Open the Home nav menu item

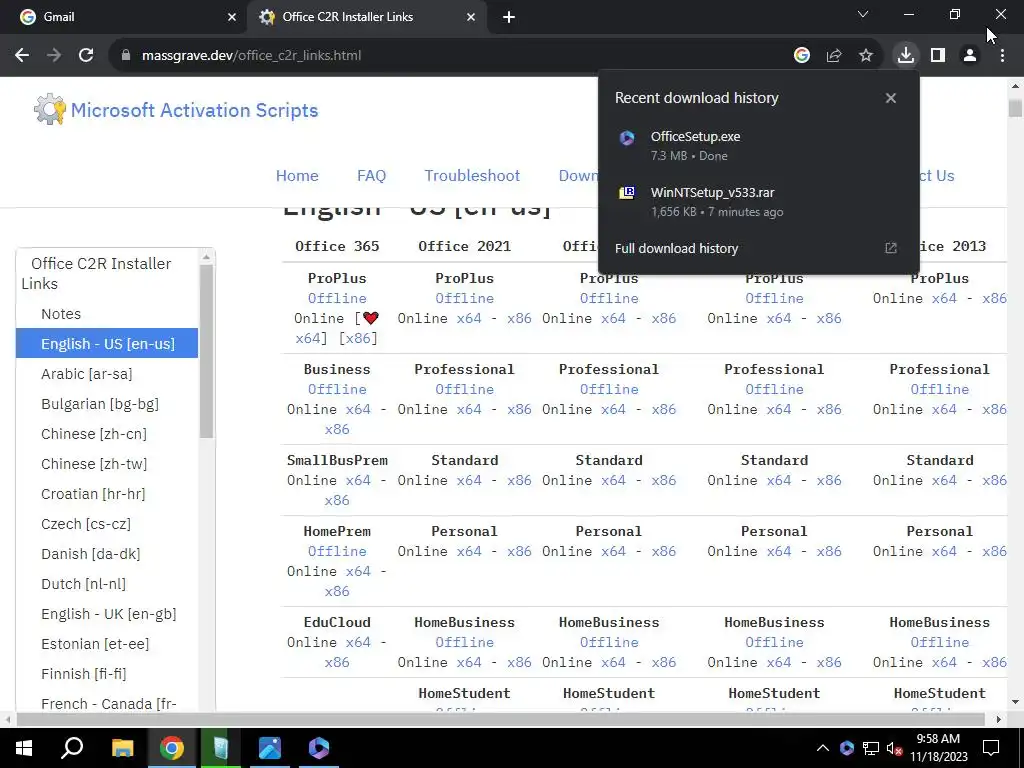pyautogui.click(x=297, y=176)
